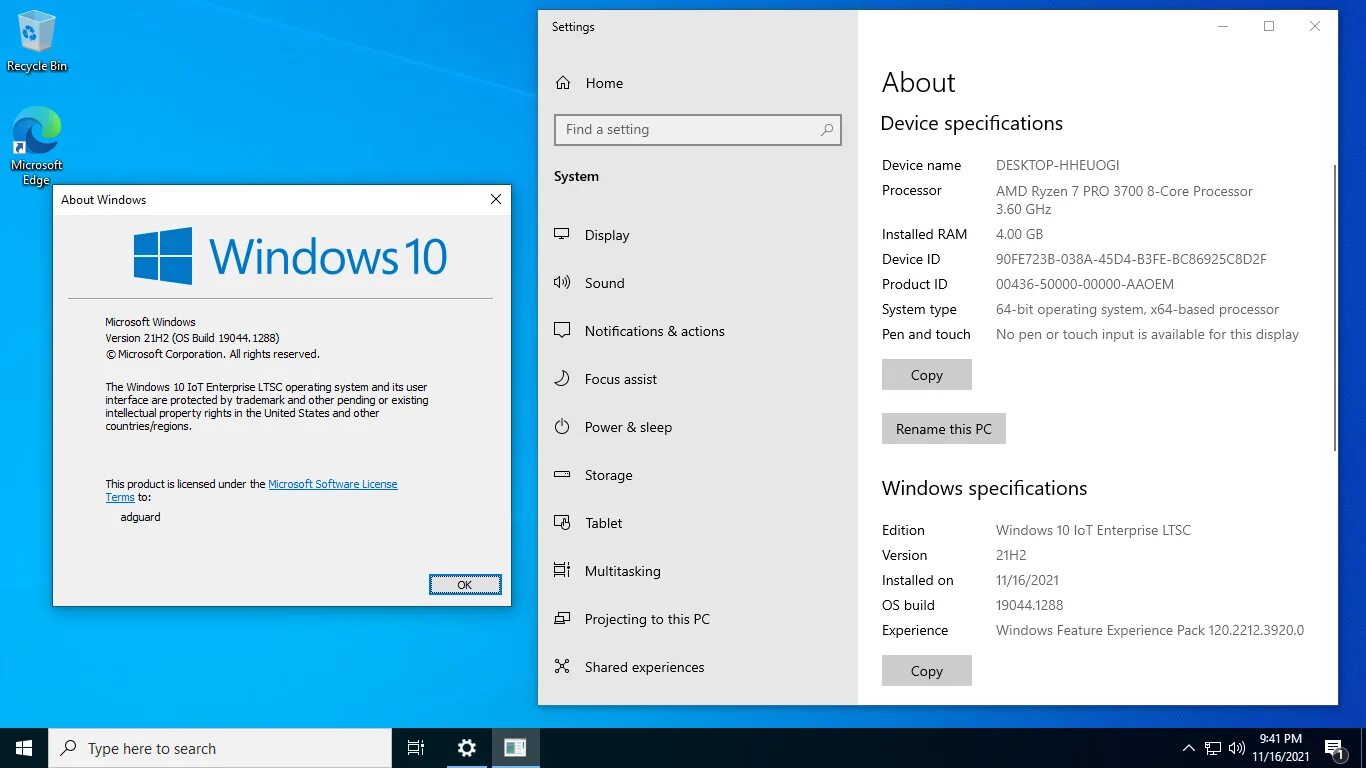Click the Windows Feature Experience Pack text
Image resolution: width=1366 pixels, height=768 pixels.
pos(1150,630)
